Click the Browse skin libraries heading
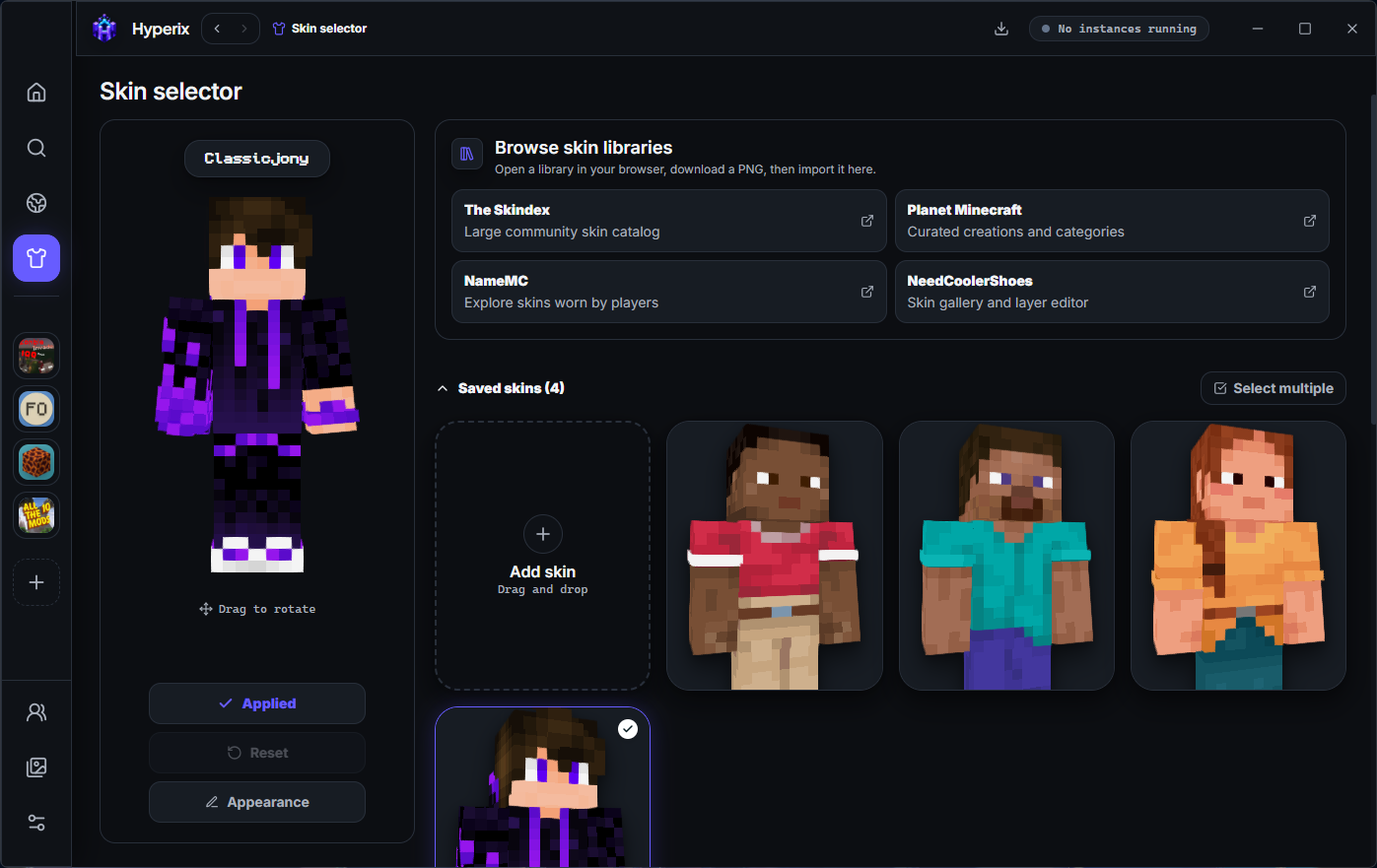 click(x=584, y=148)
